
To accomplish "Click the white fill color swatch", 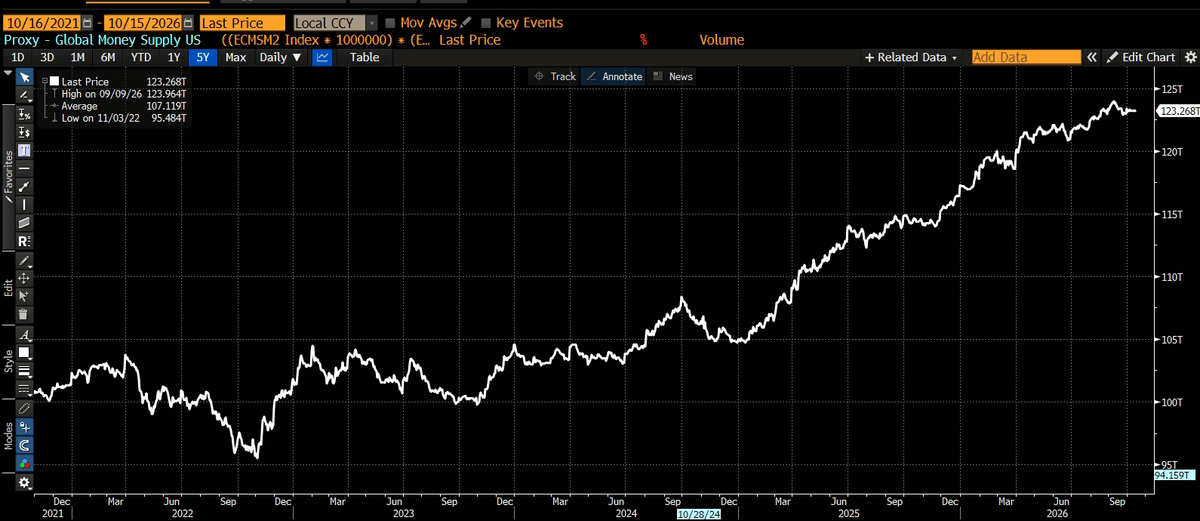I will pos(25,353).
